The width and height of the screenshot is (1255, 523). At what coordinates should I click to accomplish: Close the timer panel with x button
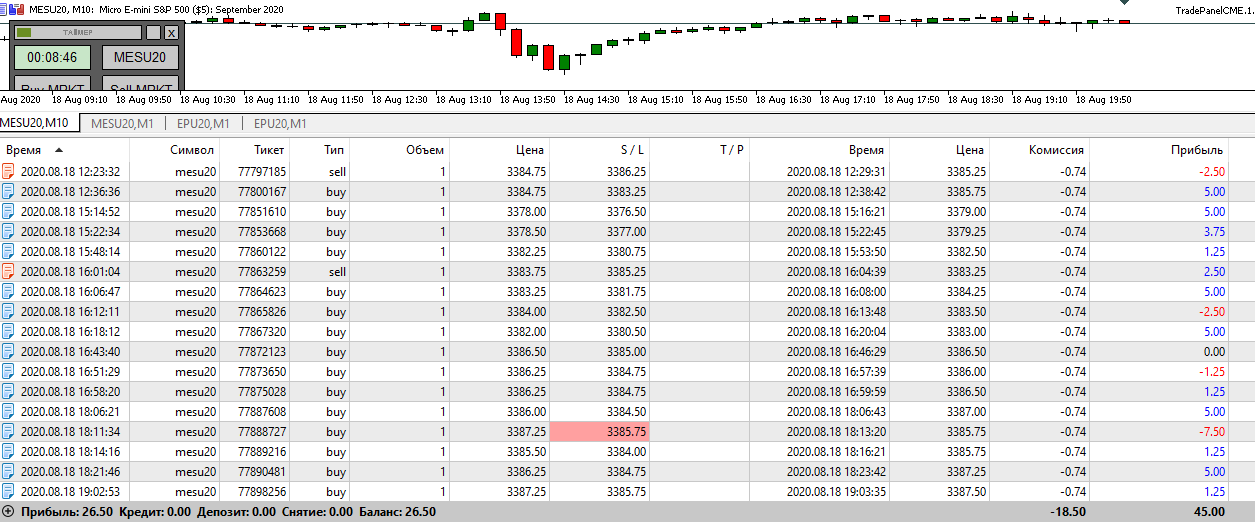[x=171, y=33]
